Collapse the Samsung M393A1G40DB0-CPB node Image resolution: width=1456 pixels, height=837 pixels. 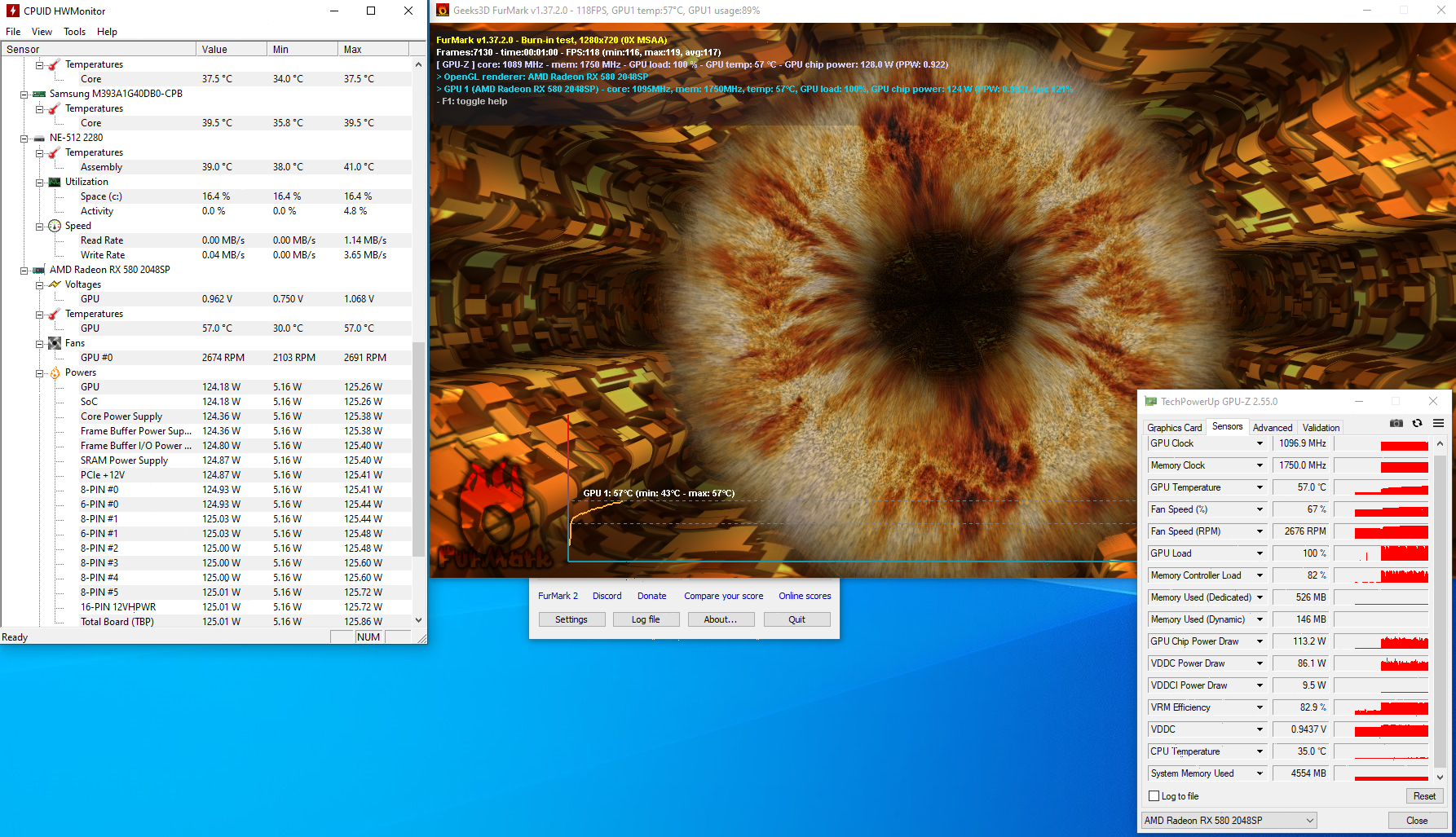24,94
